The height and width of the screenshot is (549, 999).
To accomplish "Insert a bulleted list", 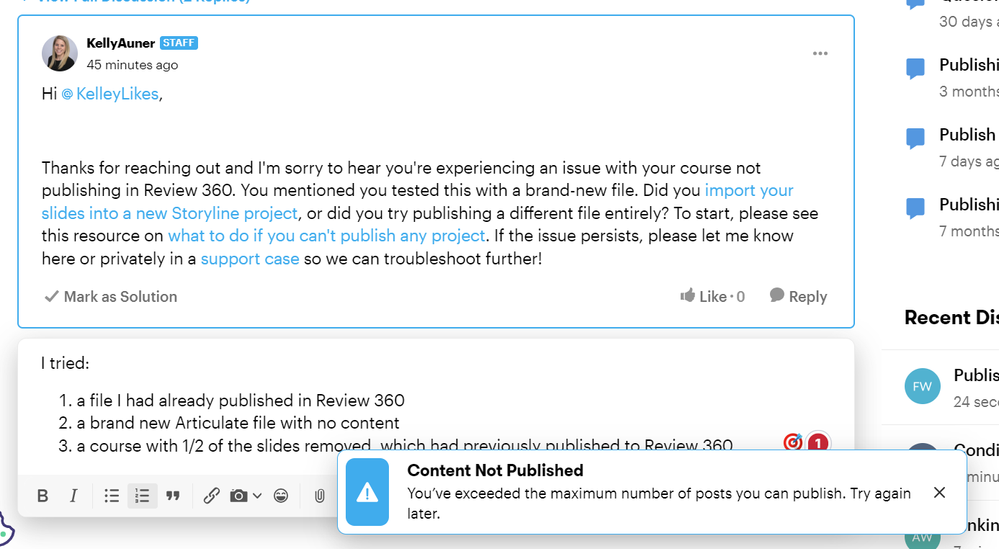I will [112, 496].
